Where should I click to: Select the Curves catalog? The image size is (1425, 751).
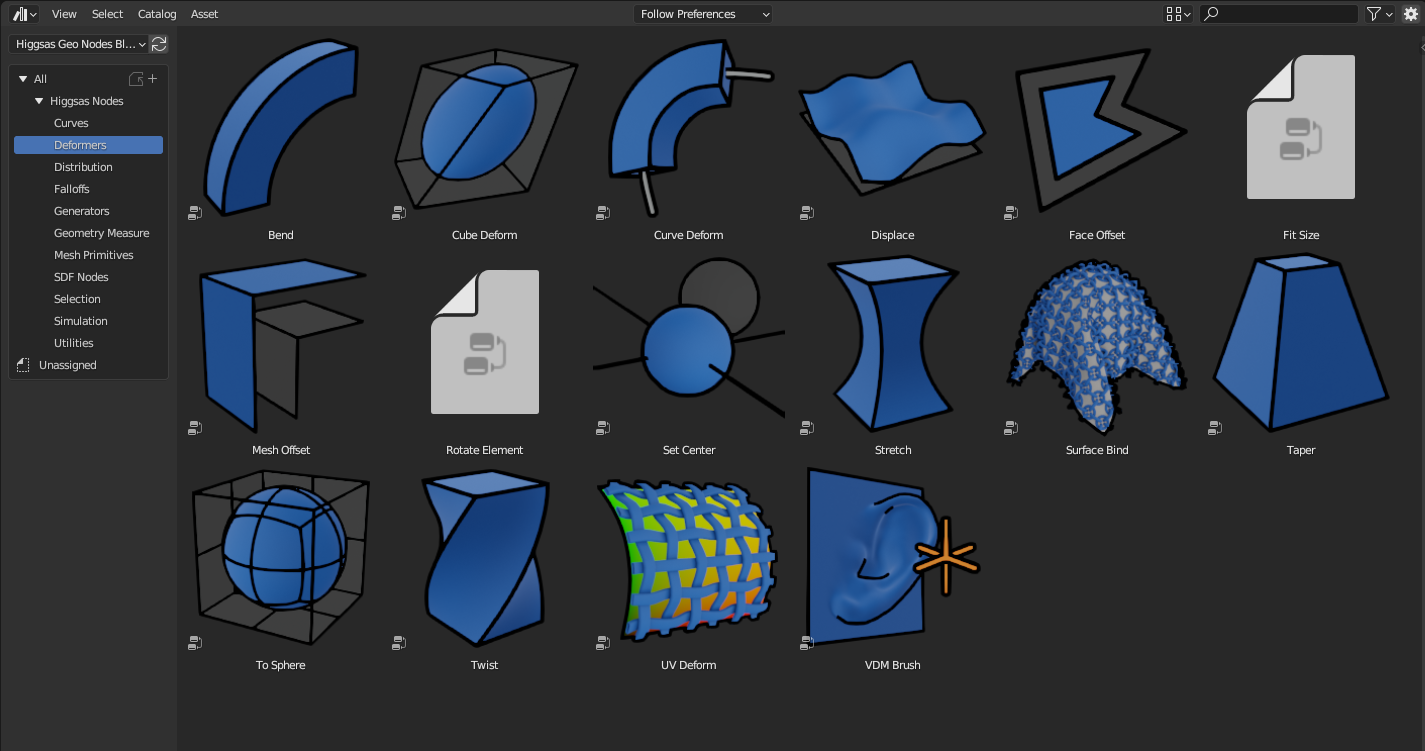pyautogui.click(x=71, y=123)
